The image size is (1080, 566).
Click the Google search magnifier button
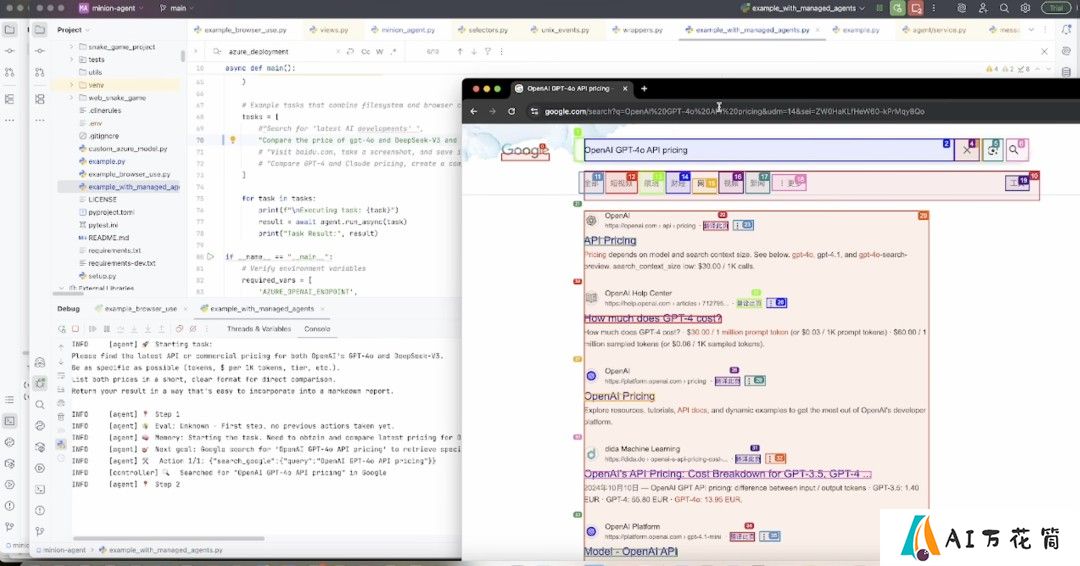[1015, 149]
